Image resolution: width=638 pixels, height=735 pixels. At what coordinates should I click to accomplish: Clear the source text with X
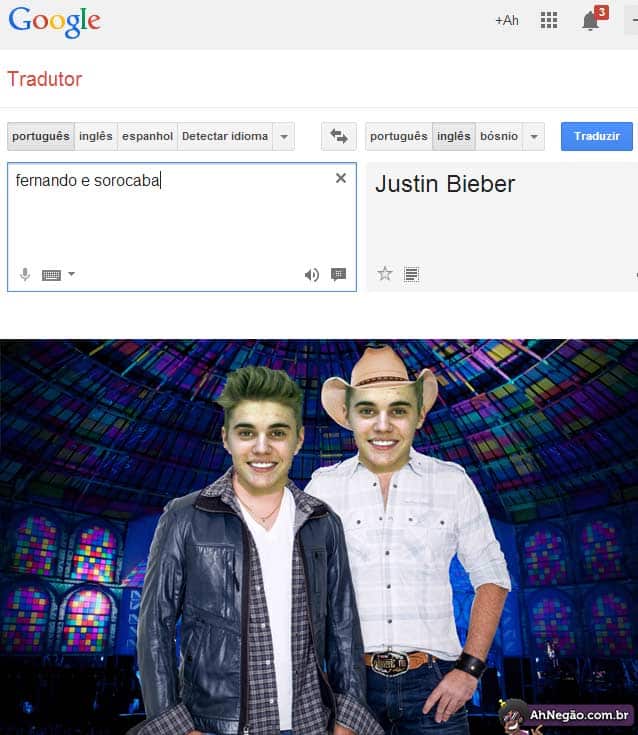tap(341, 178)
